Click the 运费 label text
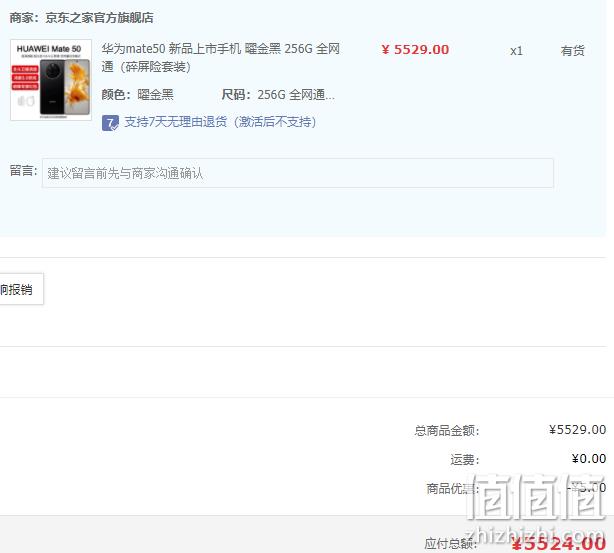Screen dimensions: 614x553 pyautogui.click(x=465, y=459)
